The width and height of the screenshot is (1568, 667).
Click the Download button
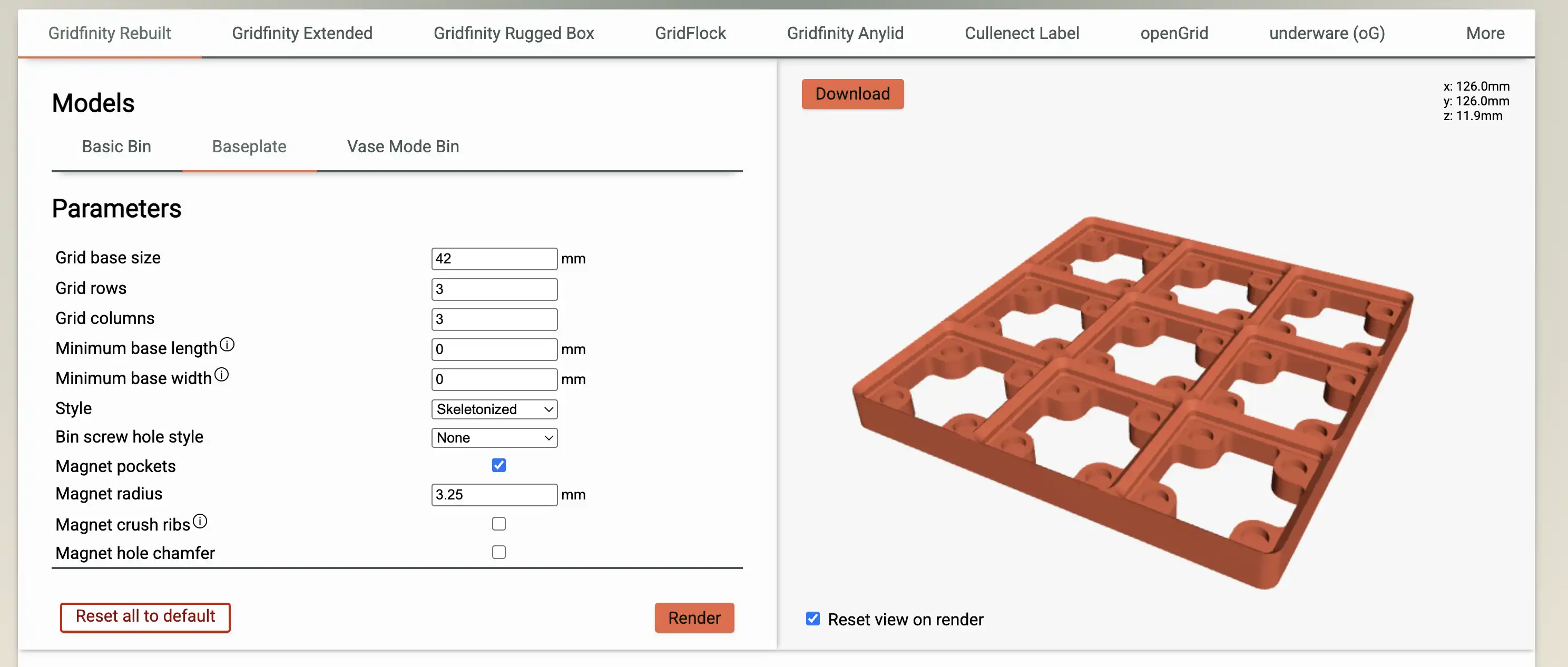[852, 94]
